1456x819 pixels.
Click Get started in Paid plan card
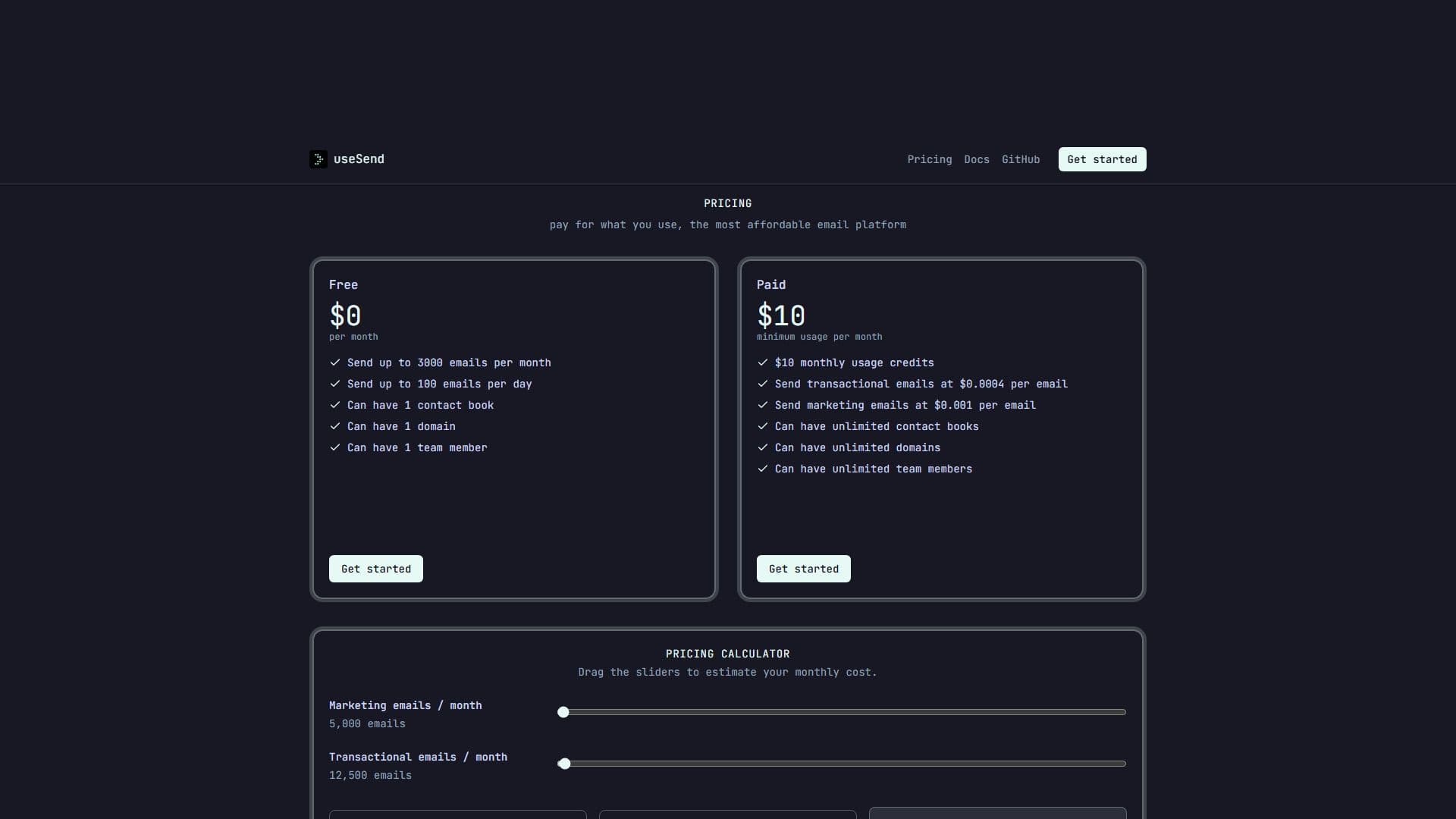pyautogui.click(x=804, y=569)
